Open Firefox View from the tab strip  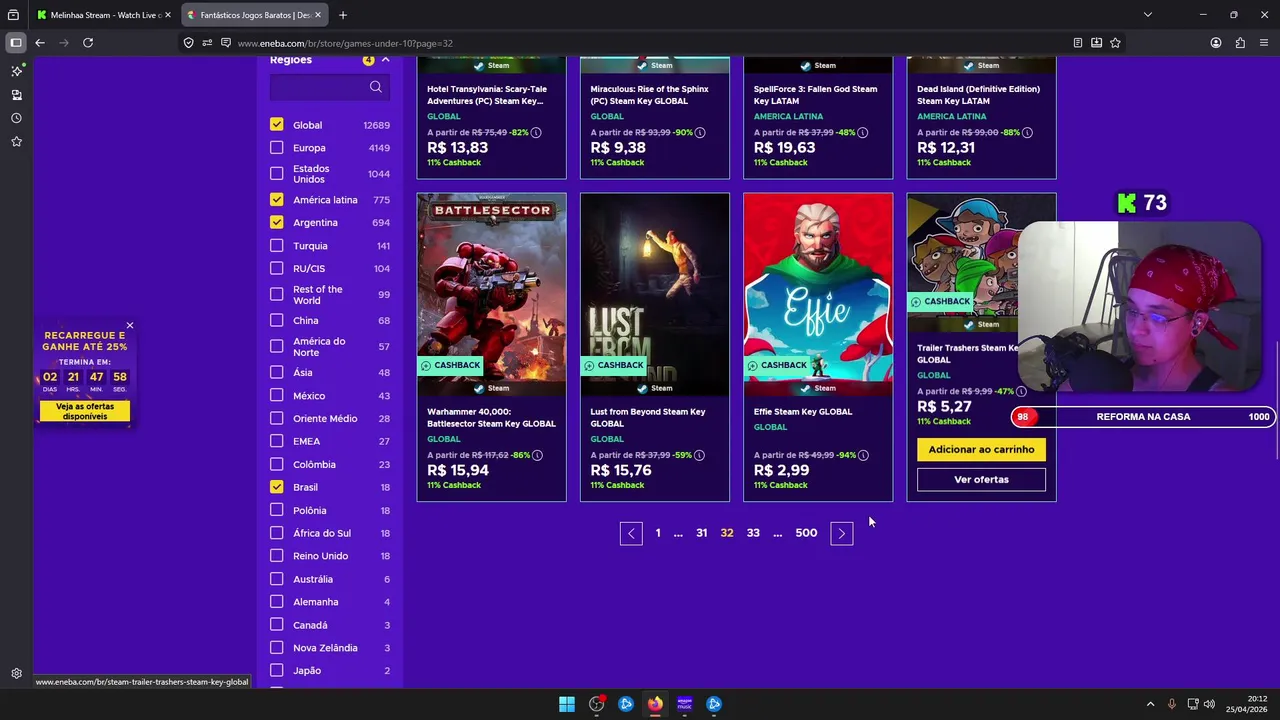[13, 15]
